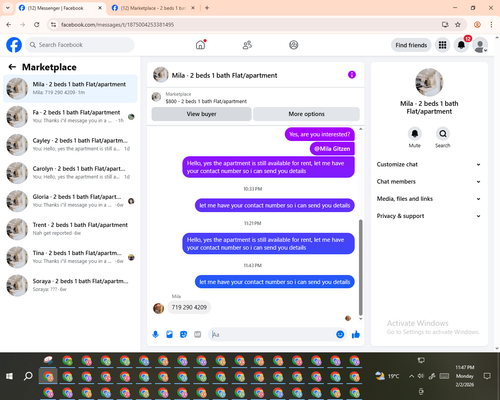This screenshot has height=400, width=500.
Task: Open the attach photo icon in composer
Action: point(169,334)
